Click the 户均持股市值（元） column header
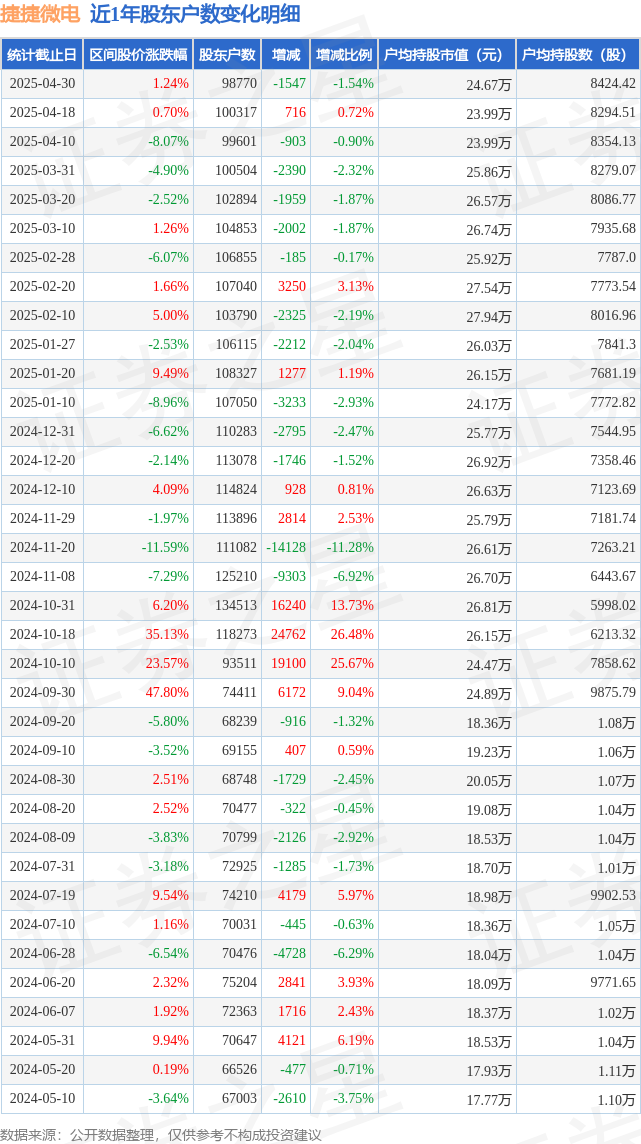Viewport: 641px width, 1144px height. pyautogui.click(x=447, y=55)
